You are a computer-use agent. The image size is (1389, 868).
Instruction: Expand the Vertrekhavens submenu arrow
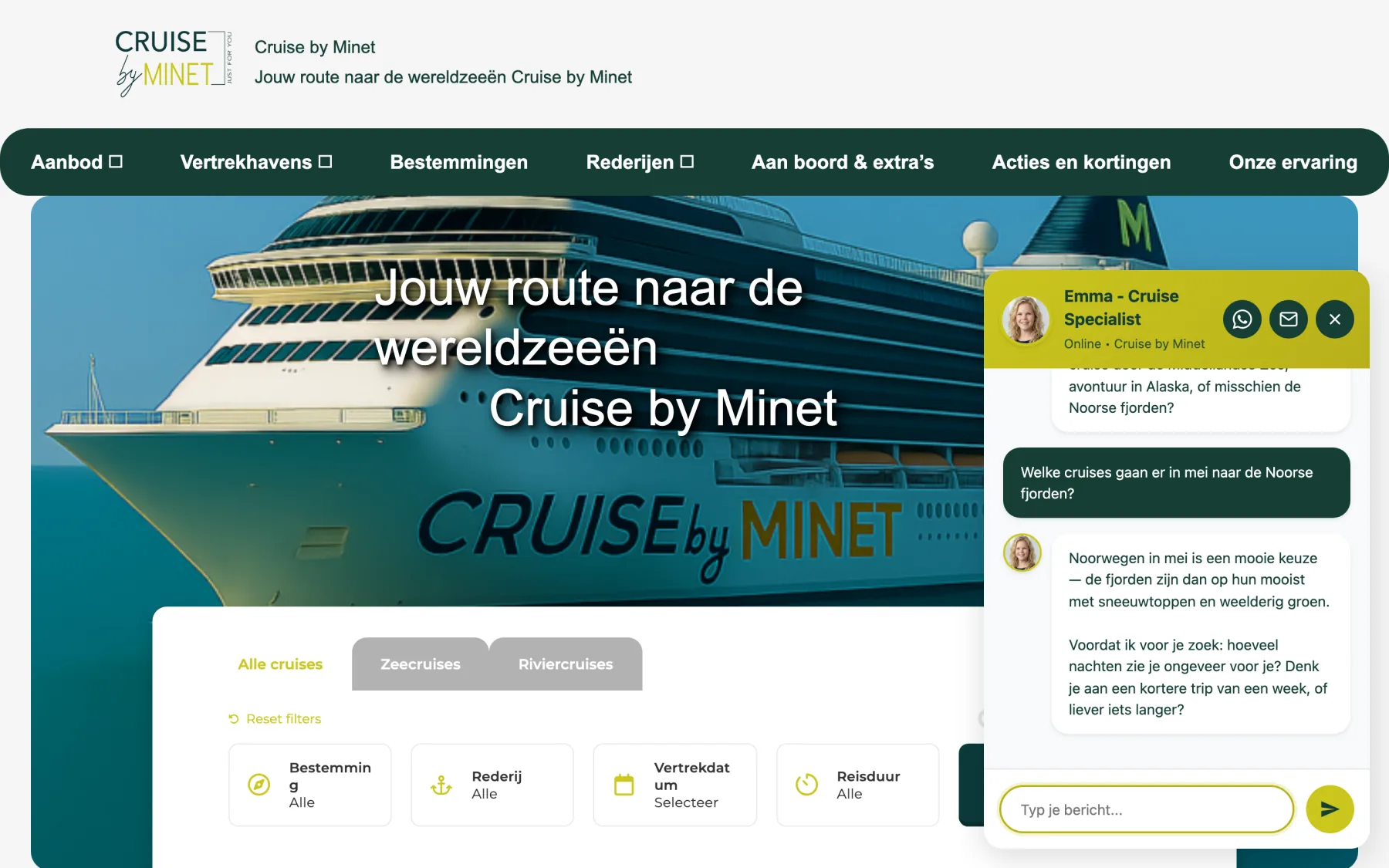(325, 161)
